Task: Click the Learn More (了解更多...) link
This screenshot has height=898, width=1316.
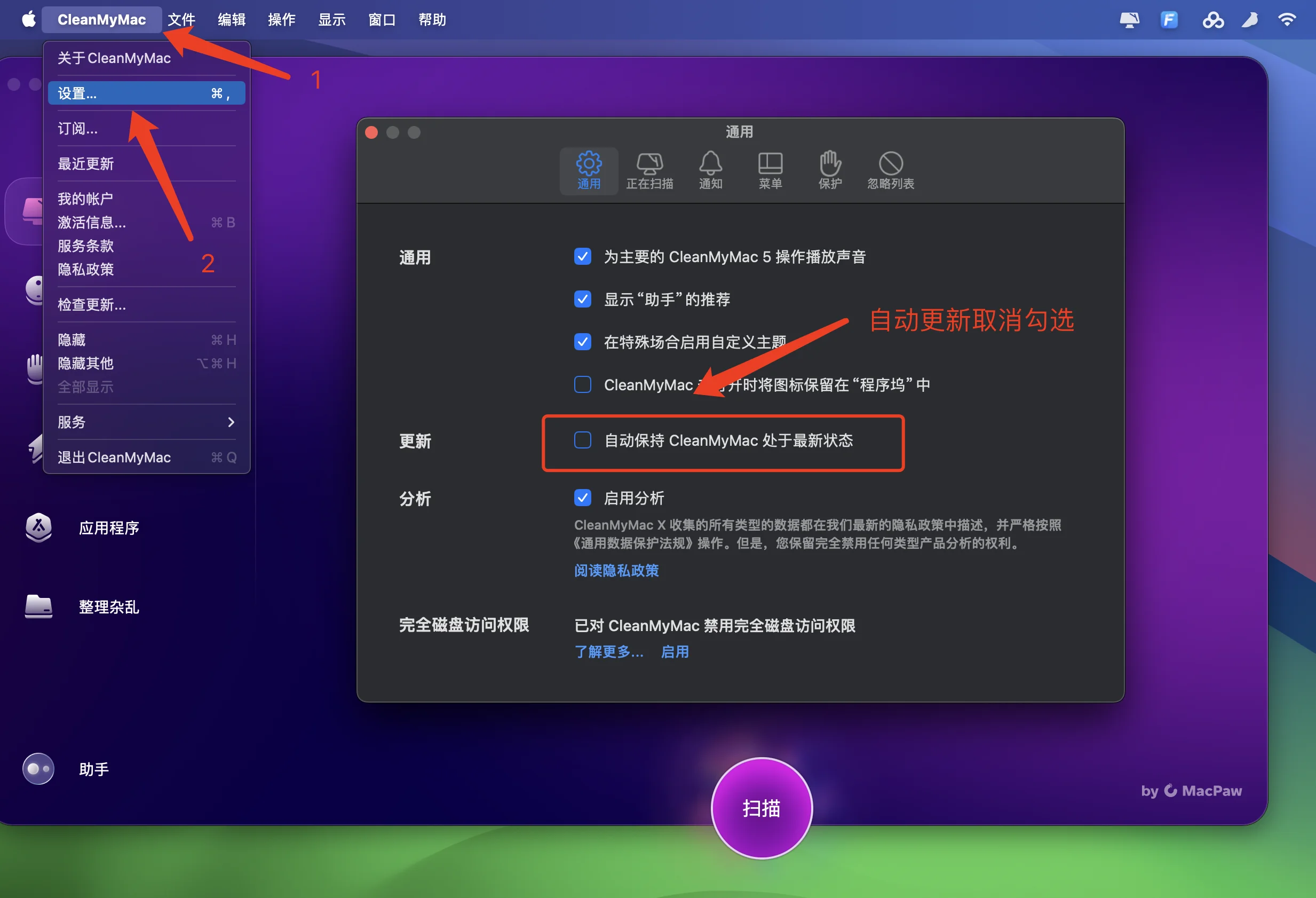Action: (x=609, y=651)
